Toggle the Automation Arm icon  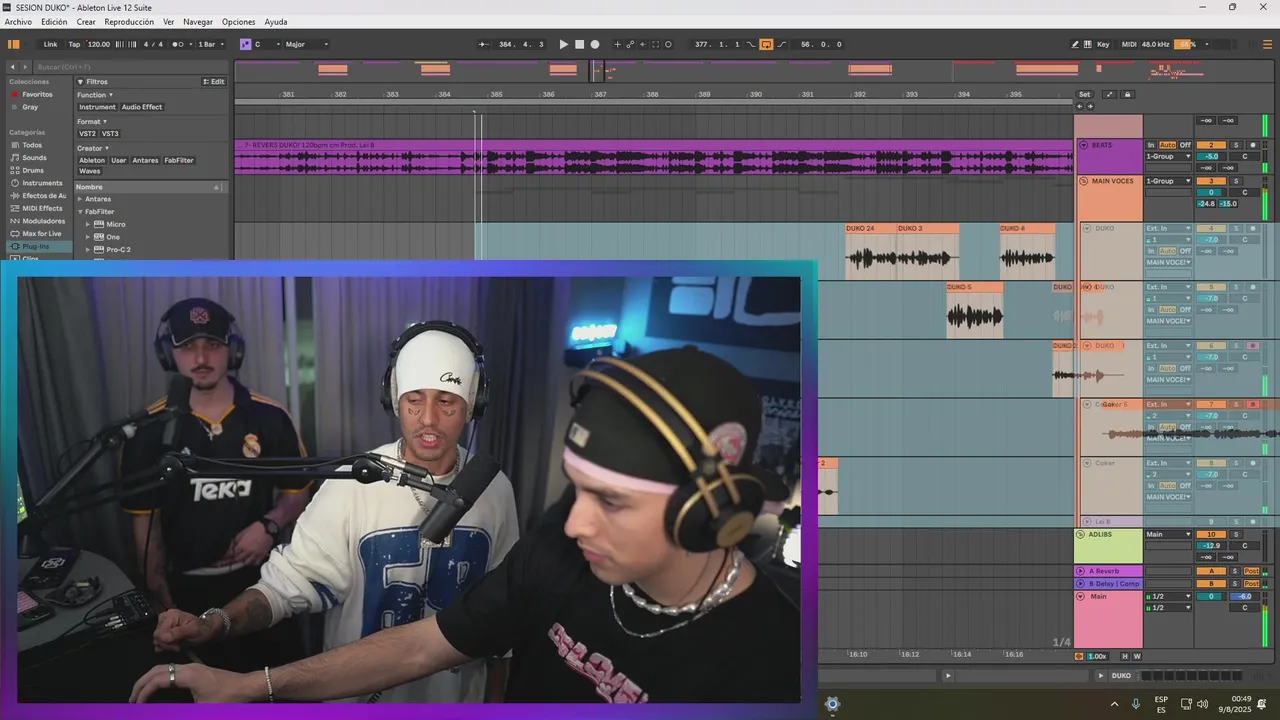pyautogui.click(x=630, y=44)
